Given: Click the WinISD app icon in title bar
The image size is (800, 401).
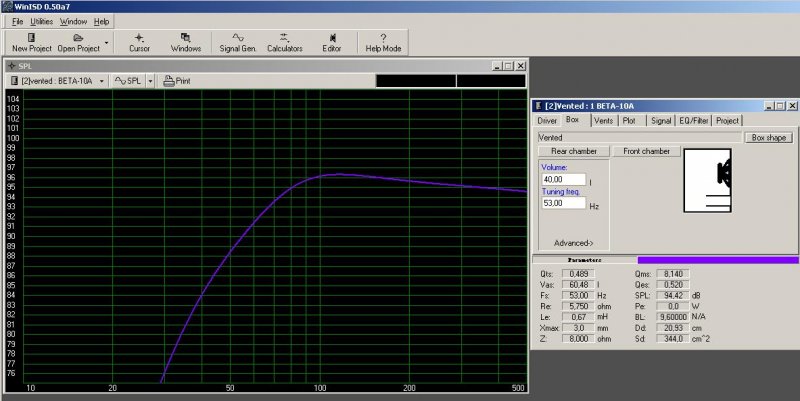Looking at the screenshot, I should click(7, 7).
